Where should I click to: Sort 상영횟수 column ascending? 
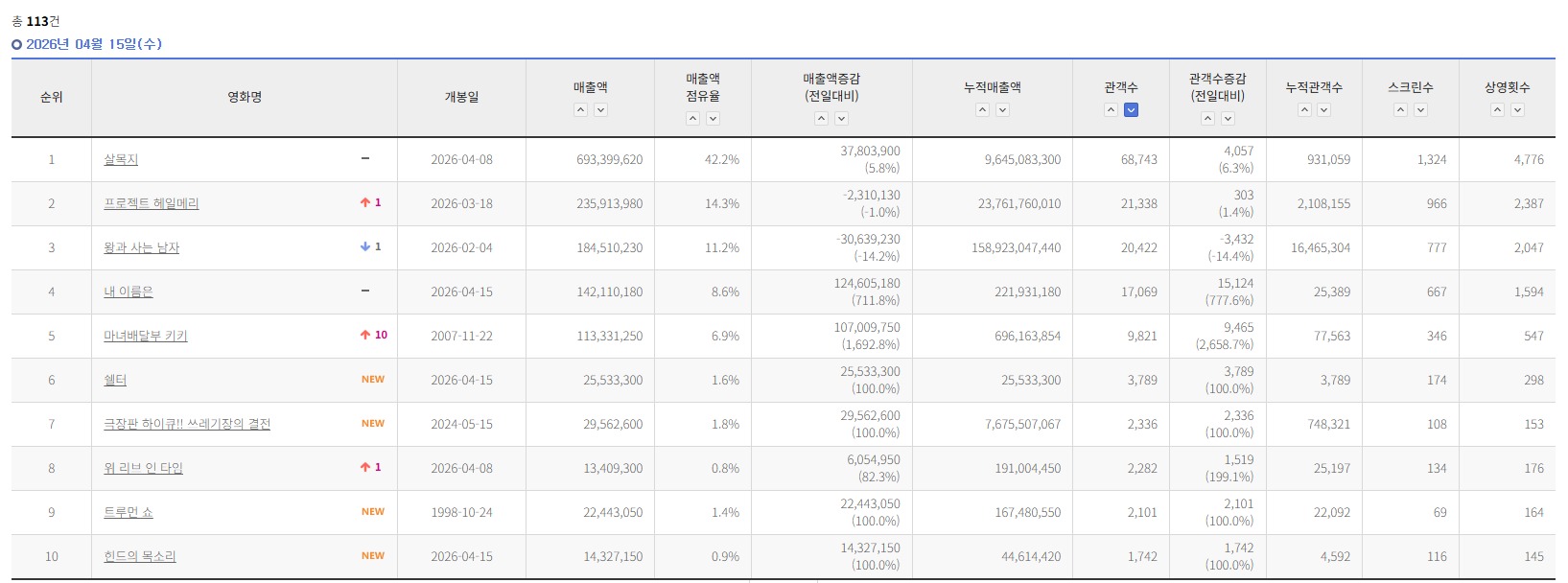pos(1497,110)
